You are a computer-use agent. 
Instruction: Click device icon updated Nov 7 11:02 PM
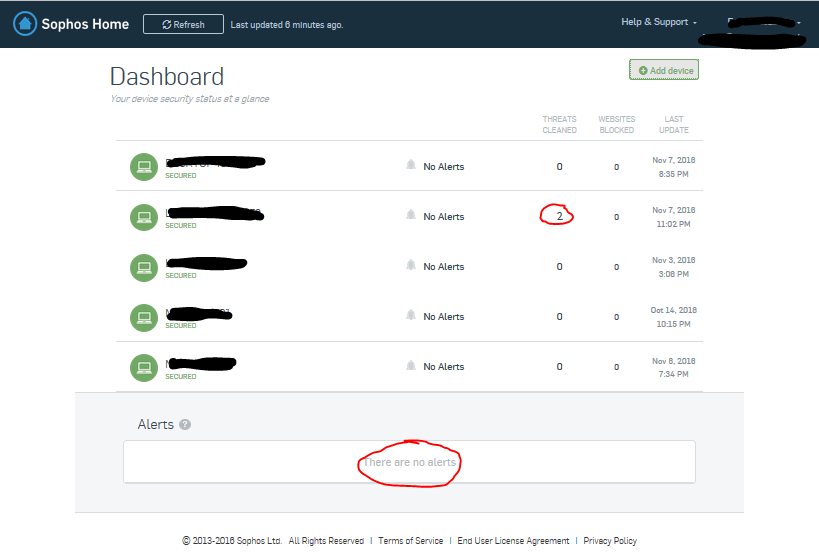pos(144,217)
